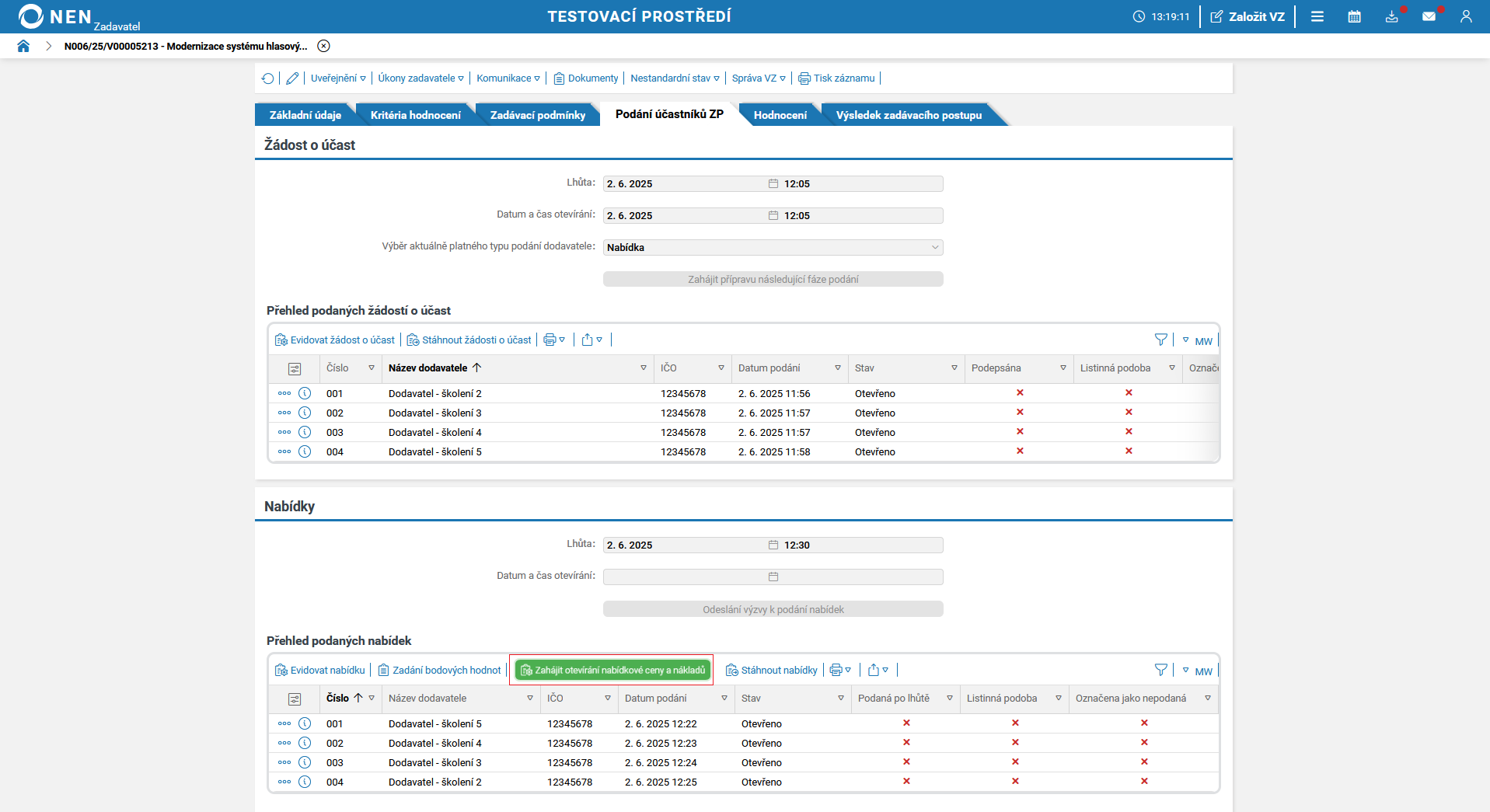Open the Úkony zadavatele dropdown
Screen dimensions: 1490x812
point(420,78)
